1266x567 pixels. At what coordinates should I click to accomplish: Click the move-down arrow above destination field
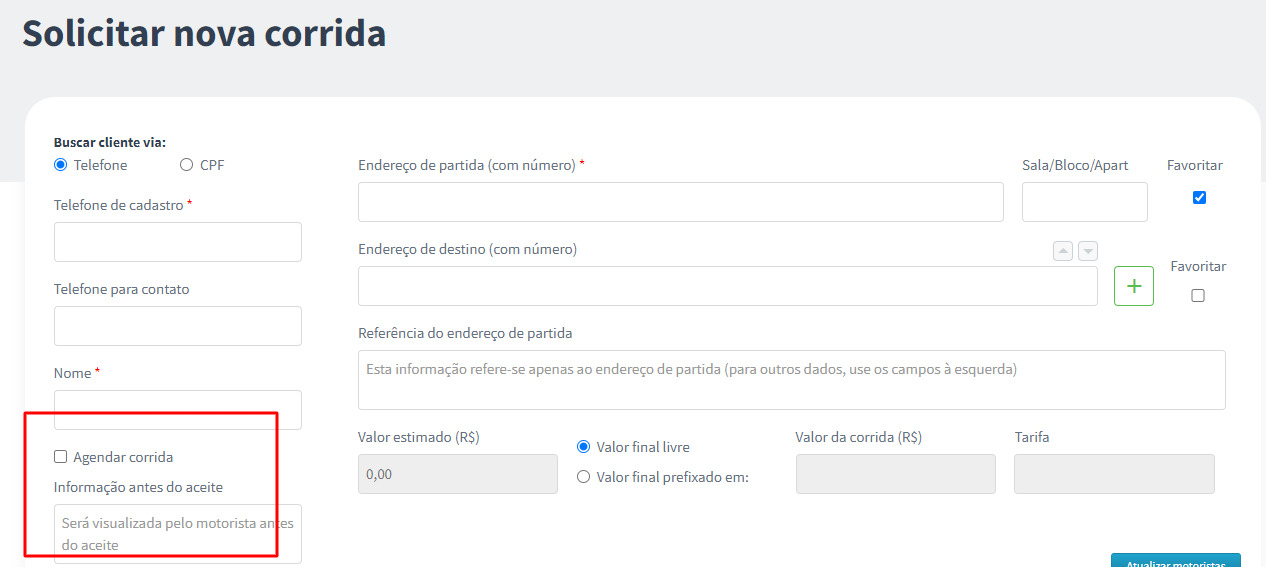[1088, 251]
